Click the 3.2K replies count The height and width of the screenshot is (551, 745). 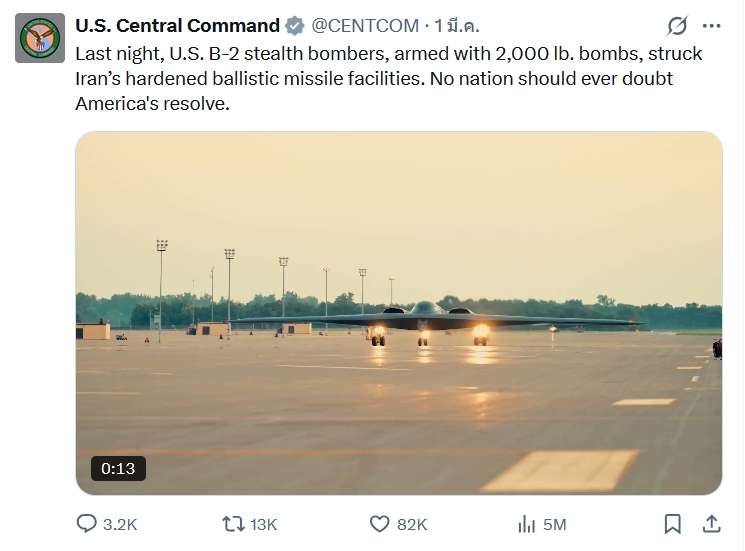coord(120,524)
